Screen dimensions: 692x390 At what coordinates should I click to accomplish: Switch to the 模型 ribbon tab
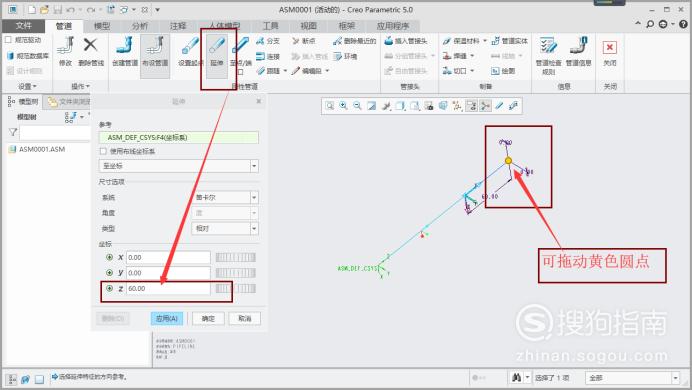pos(102,26)
